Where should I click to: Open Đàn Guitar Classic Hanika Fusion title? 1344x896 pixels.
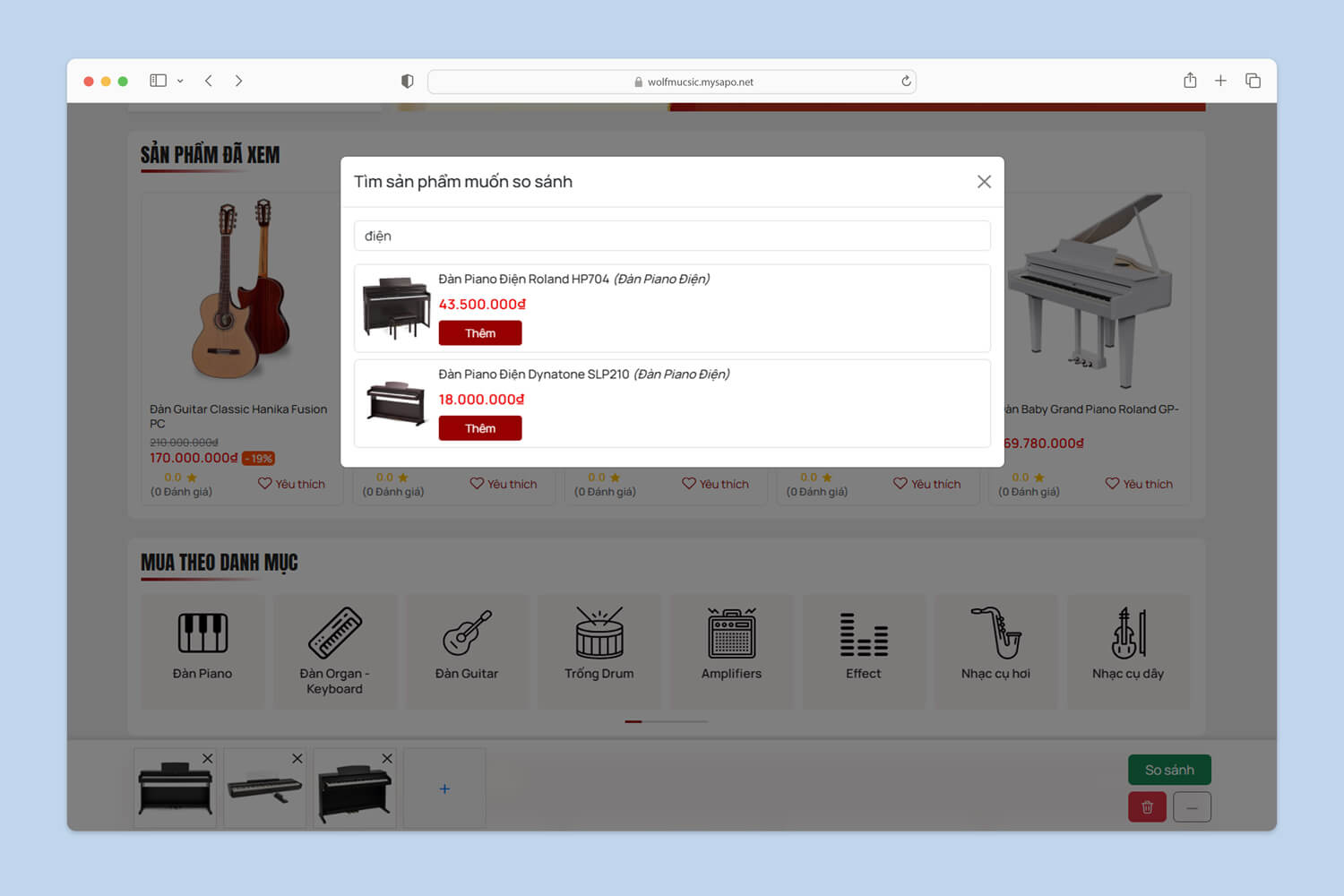(x=238, y=416)
